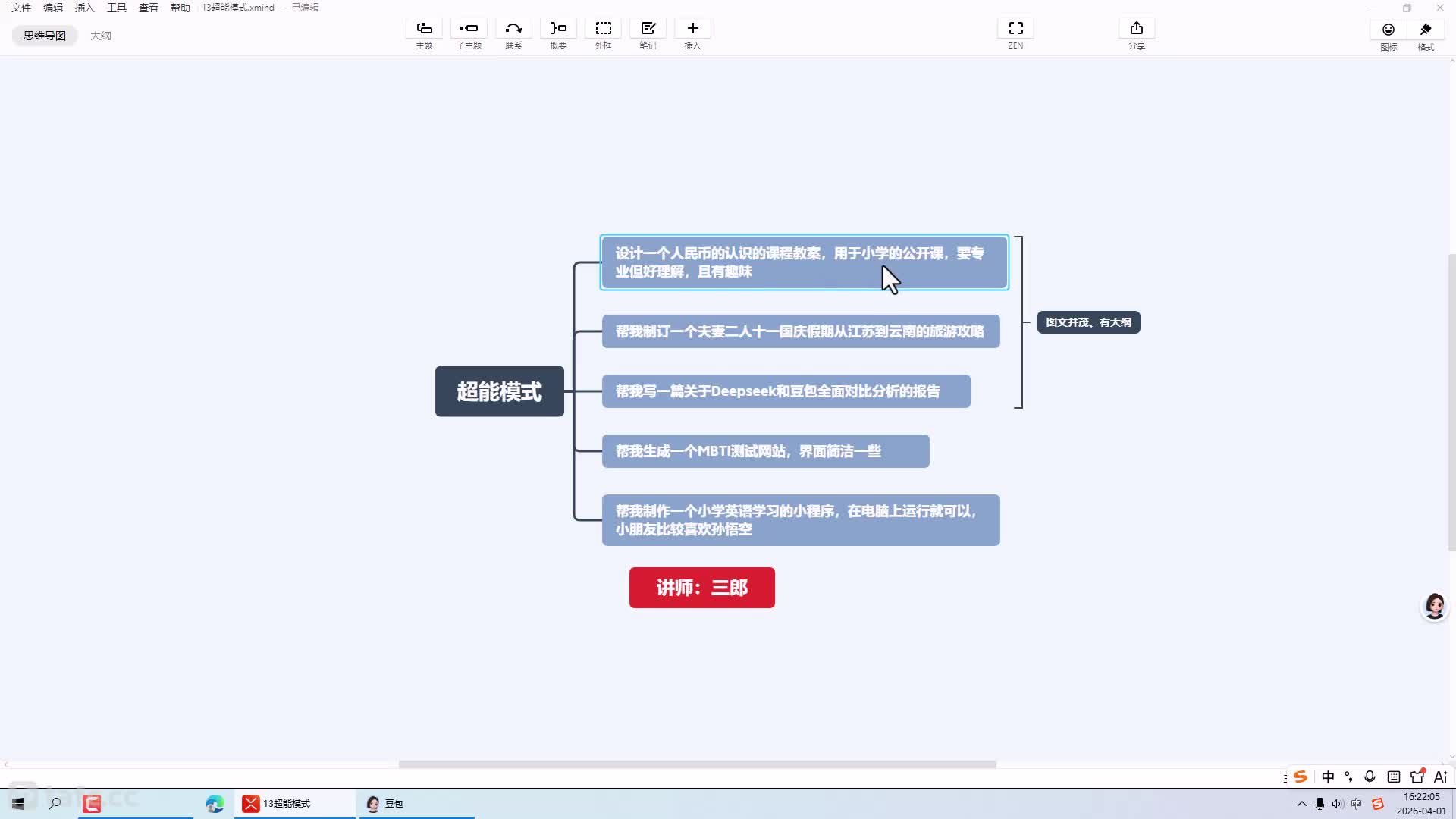Image resolution: width=1456 pixels, height=819 pixels.
Task: Open the 笔记 notes tool
Action: pyautogui.click(x=648, y=29)
